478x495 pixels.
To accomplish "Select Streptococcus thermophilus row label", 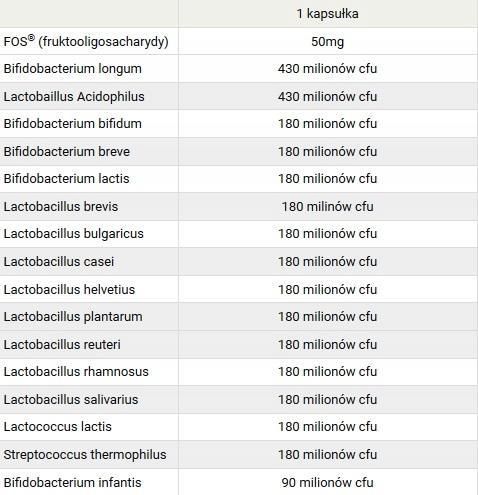I will click(85, 455).
